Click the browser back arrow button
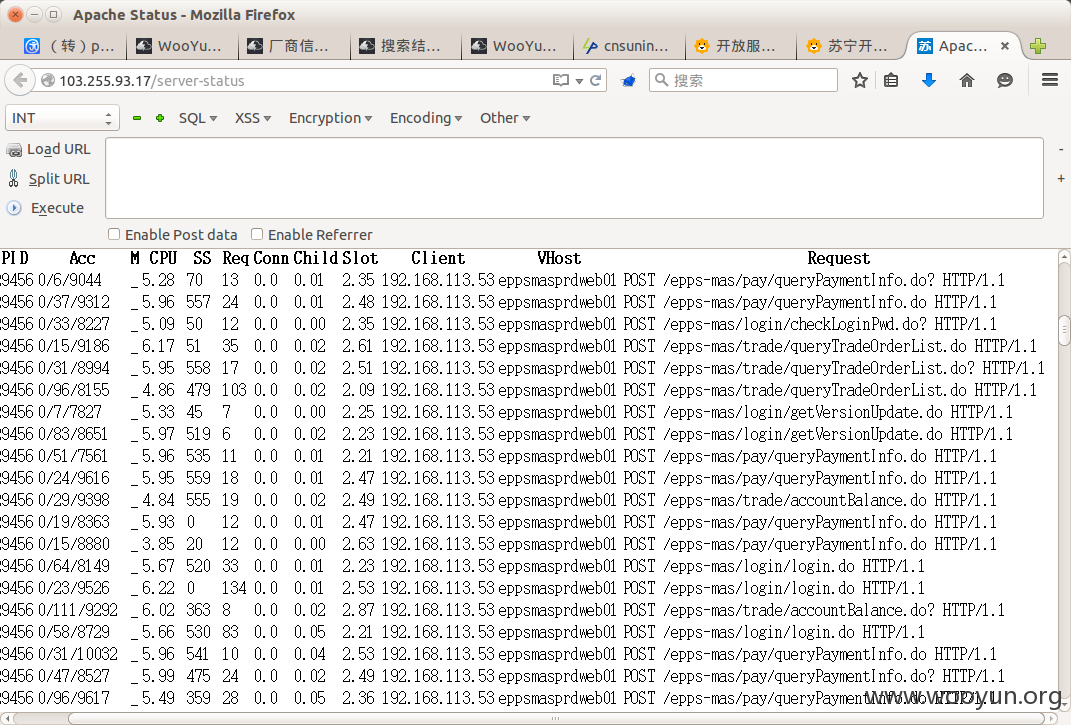 (x=20, y=81)
